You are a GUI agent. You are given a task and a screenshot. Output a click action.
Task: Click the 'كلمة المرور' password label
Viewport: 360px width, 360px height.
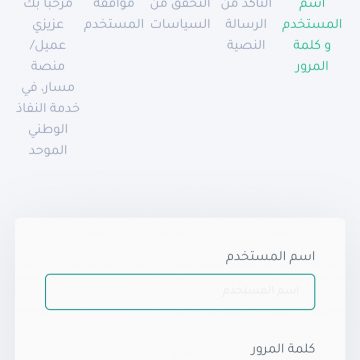click(x=283, y=349)
